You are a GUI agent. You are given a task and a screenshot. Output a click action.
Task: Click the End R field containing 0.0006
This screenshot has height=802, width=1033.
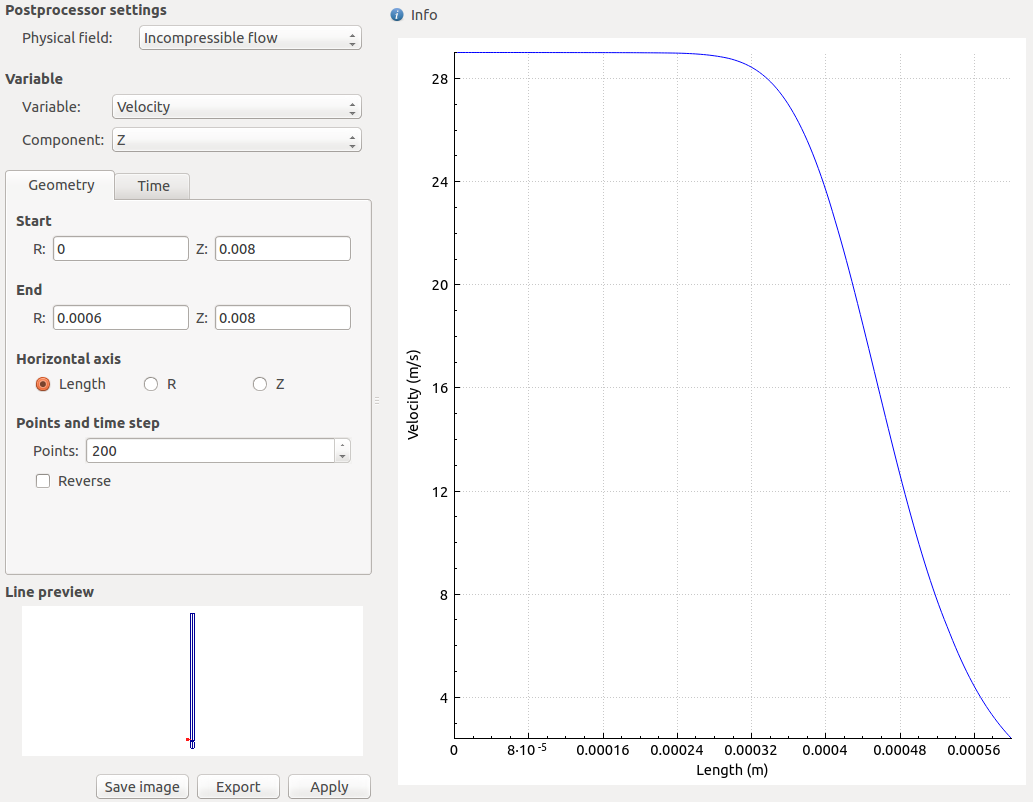click(120, 318)
